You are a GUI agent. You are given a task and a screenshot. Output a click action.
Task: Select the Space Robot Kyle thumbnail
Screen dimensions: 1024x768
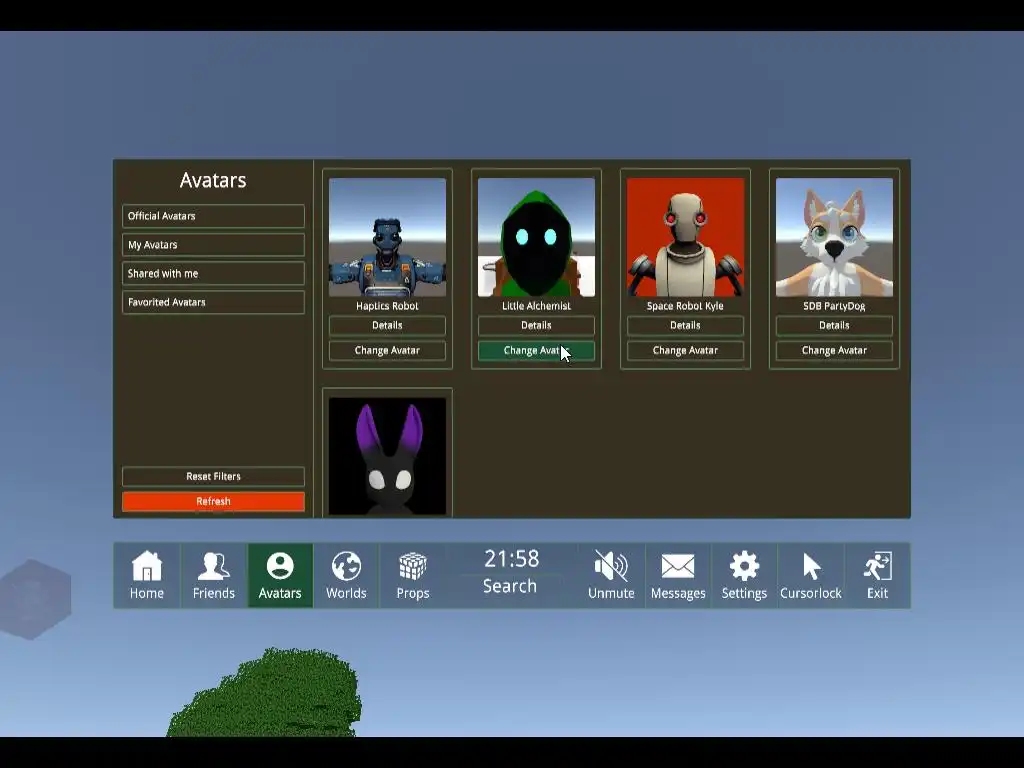tap(685, 237)
